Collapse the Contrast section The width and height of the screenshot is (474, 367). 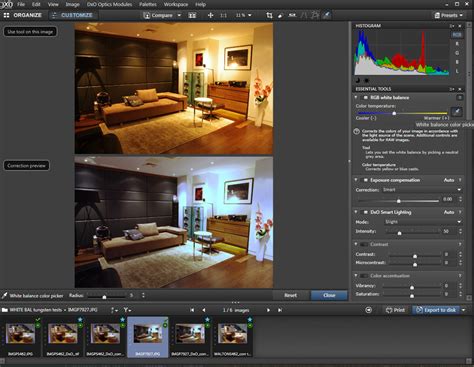[356, 244]
